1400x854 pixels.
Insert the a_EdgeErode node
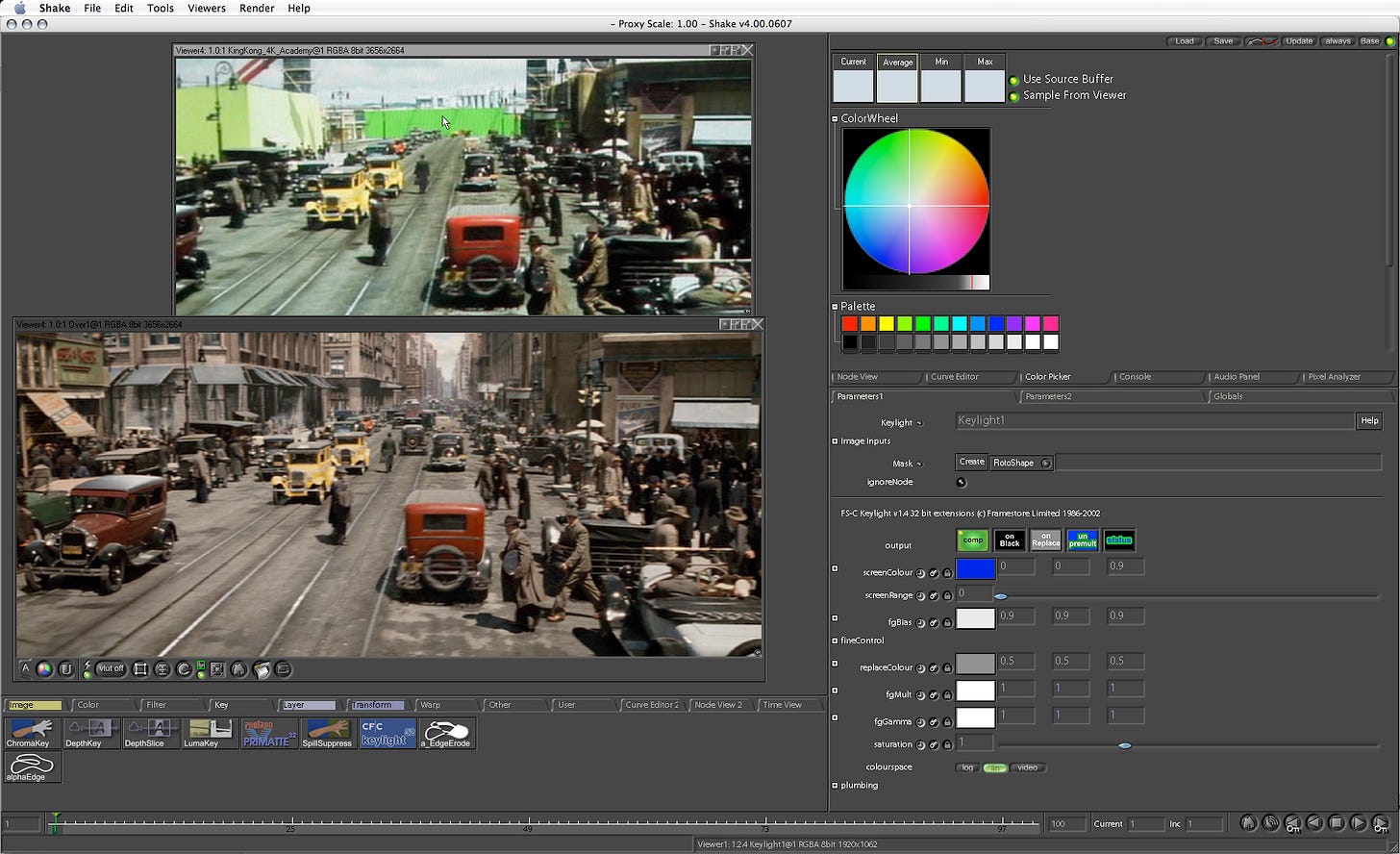click(x=447, y=733)
